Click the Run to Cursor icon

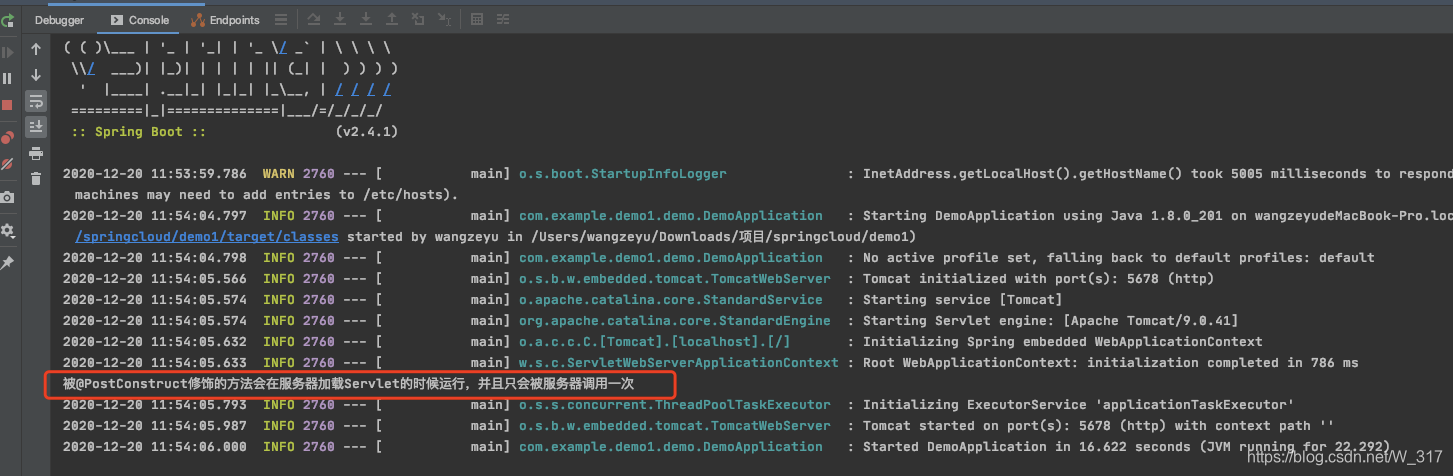pos(444,20)
